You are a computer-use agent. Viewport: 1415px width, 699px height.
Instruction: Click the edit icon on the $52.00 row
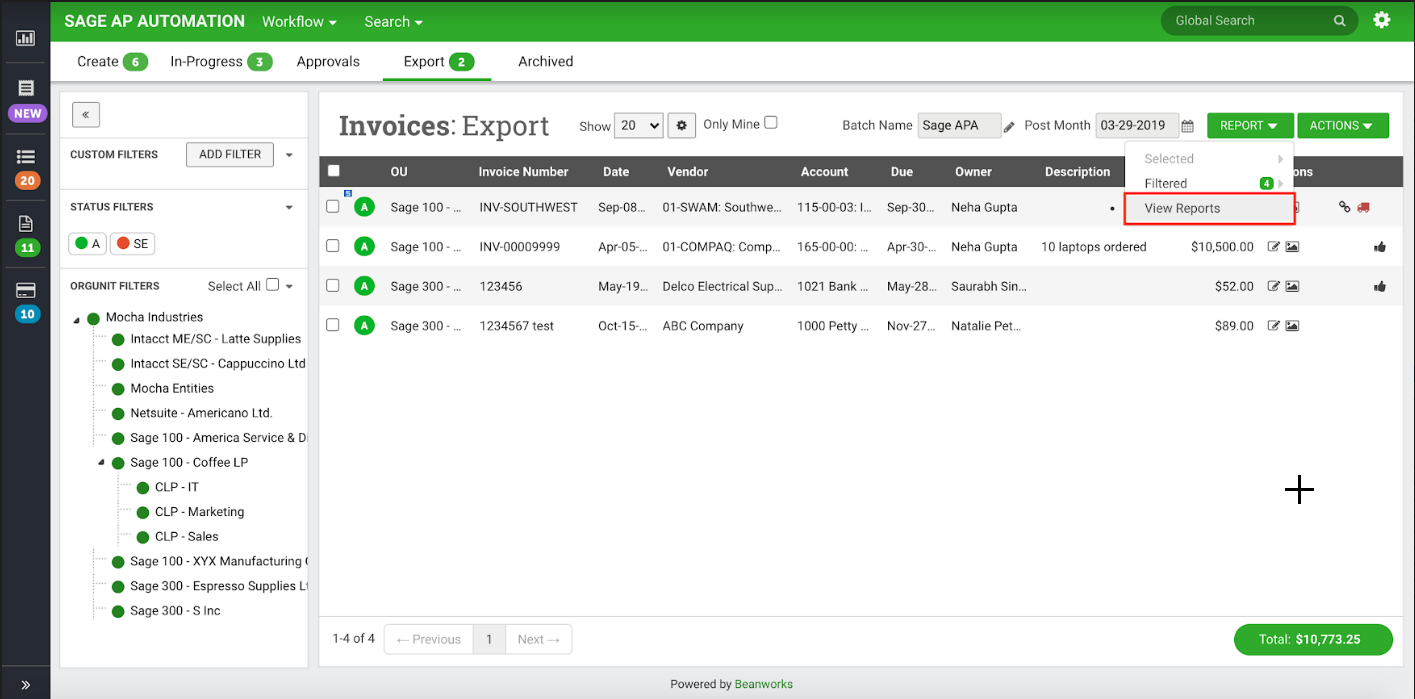coord(1273,286)
